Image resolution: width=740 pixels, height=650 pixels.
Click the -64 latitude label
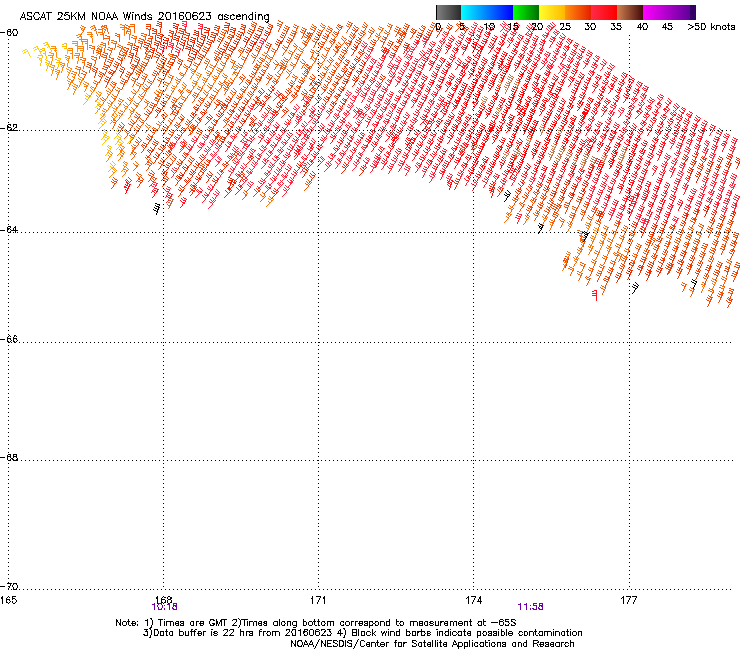(9, 230)
